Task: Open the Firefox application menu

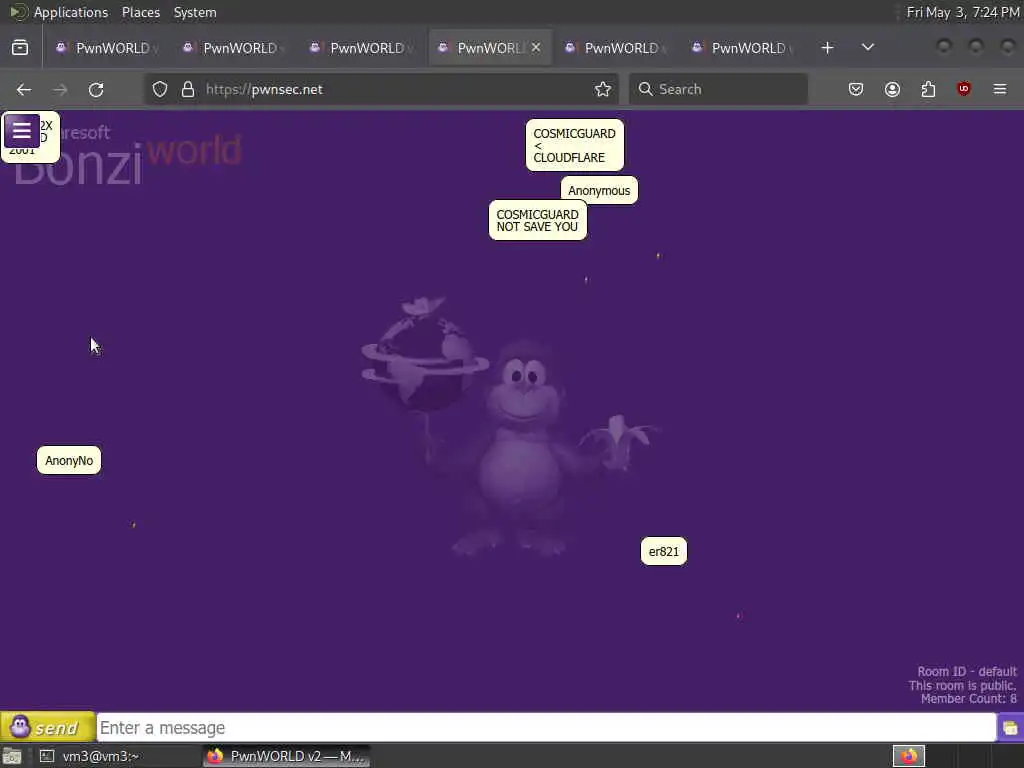Action: tap(1000, 89)
